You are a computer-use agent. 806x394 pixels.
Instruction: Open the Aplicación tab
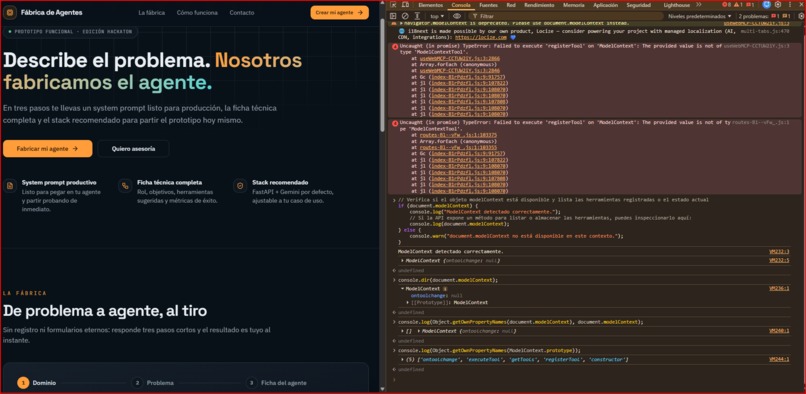coord(606,5)
